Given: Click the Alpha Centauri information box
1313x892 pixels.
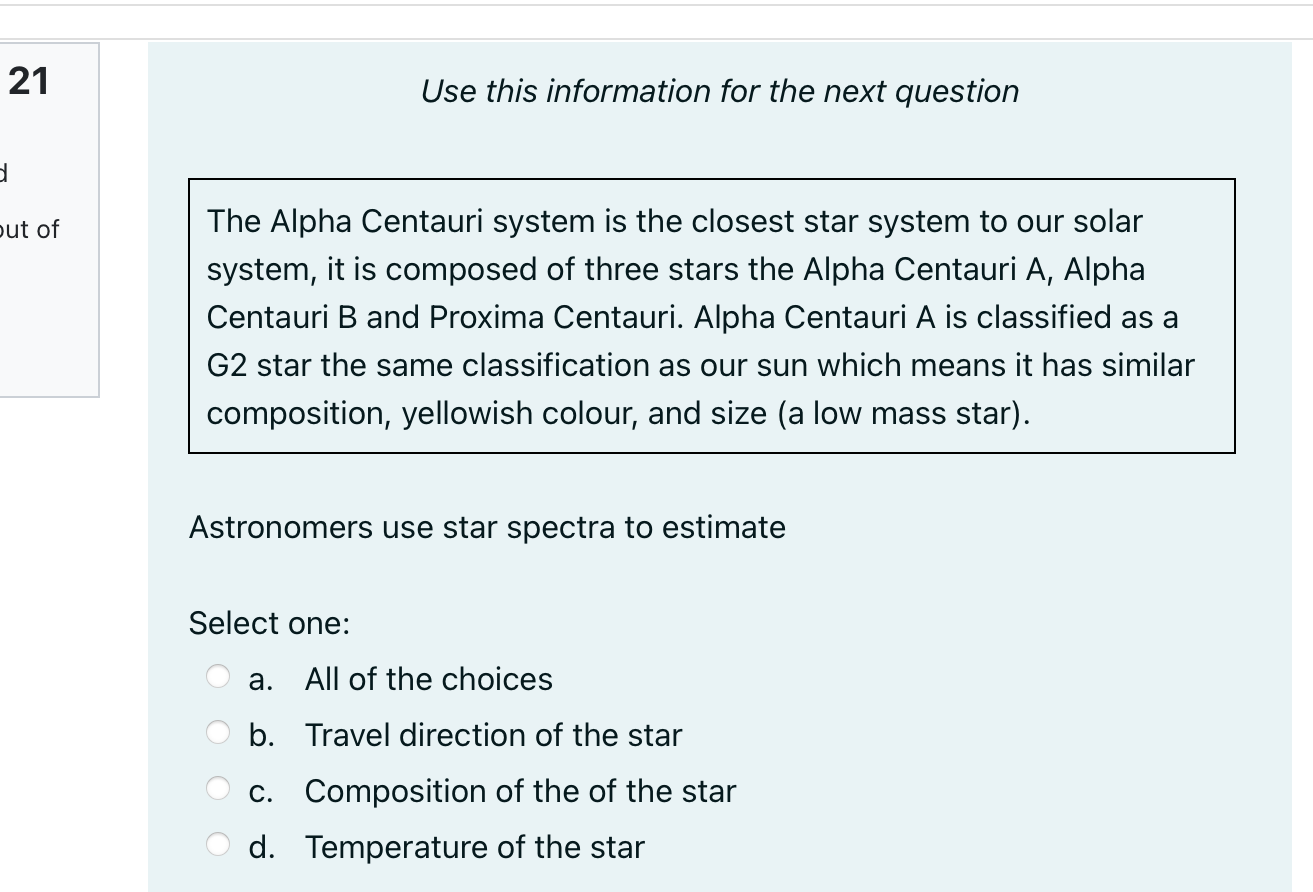Looking at the screenshot, I should (x=710, y=316).
